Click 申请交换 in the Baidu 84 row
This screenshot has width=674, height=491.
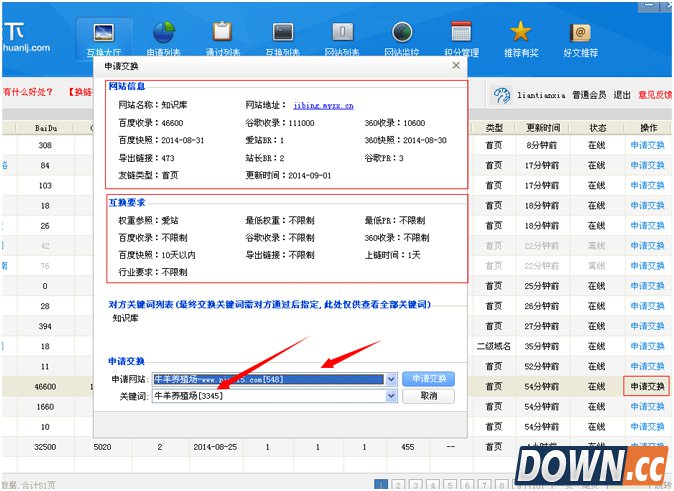click(x=647, y=166)
